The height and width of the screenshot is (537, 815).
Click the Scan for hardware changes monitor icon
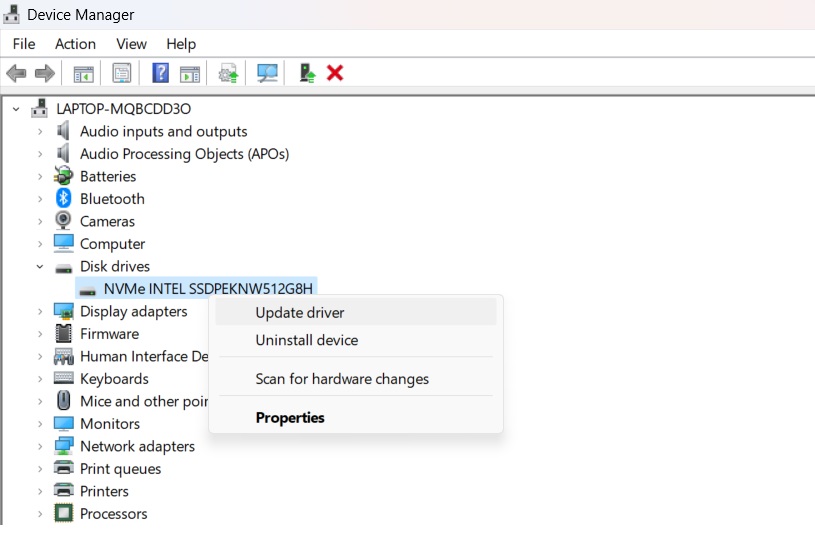pos(267,73)
